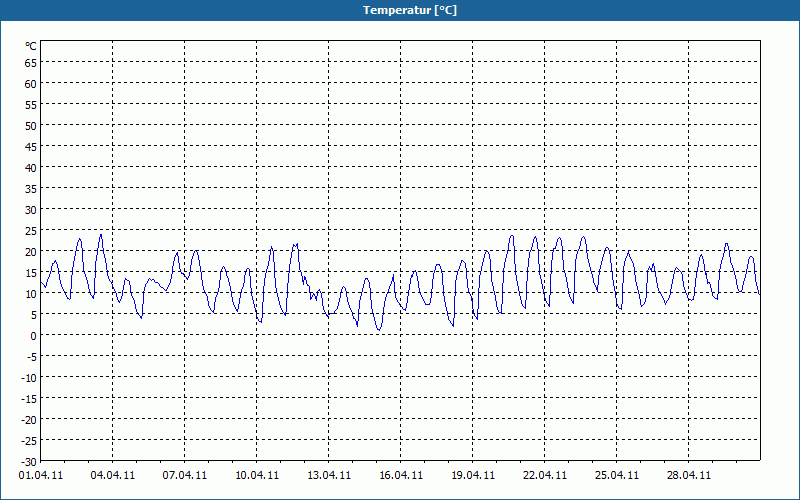Select the -5 y-axis label
Image resolution: width=800 pixels, height=500 pixels.
pos(31,357)
